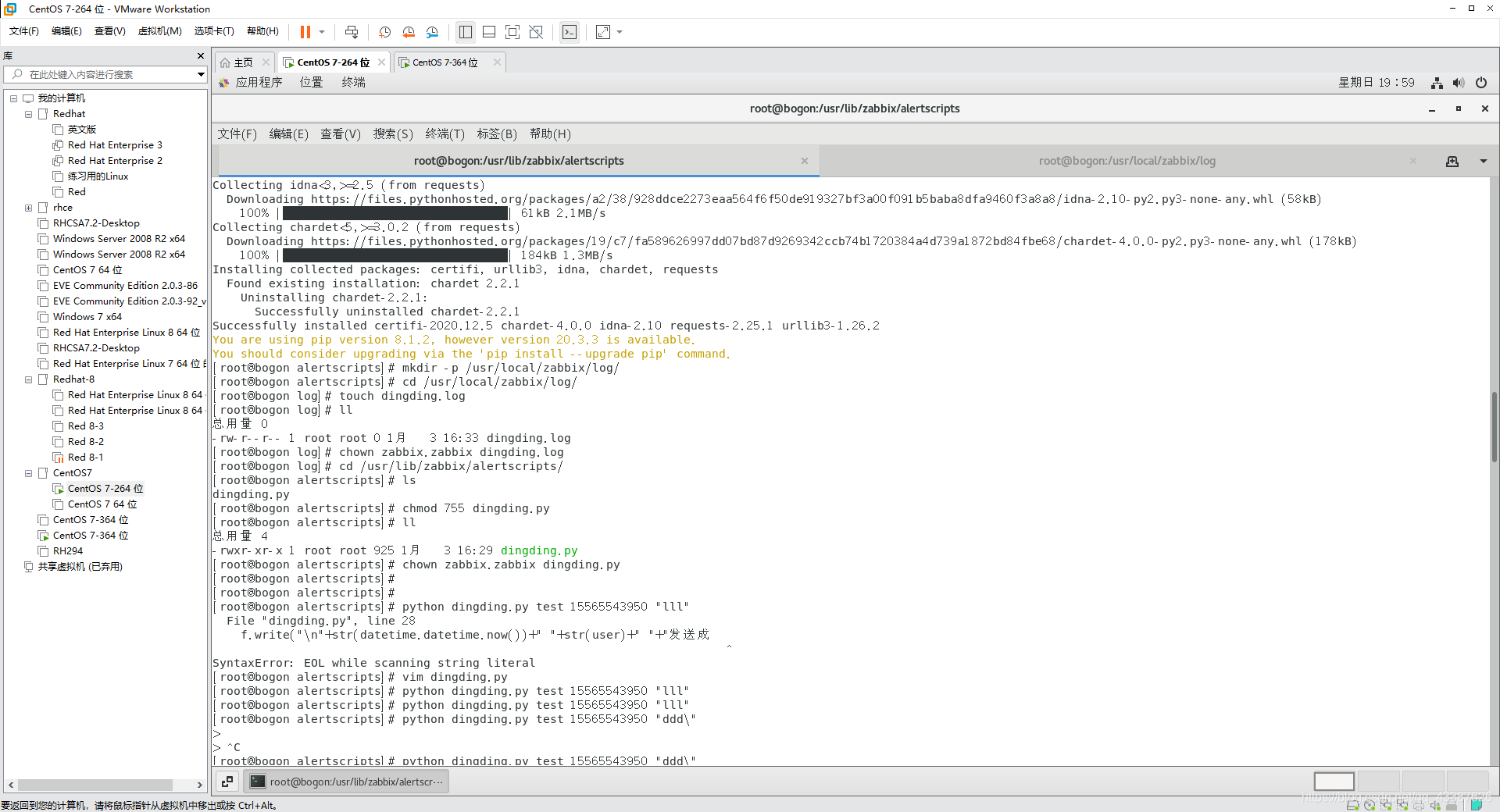This screenshot has height=812, width=1500.
Task: Click the printer device status icon
Action: click(1419, 805)
